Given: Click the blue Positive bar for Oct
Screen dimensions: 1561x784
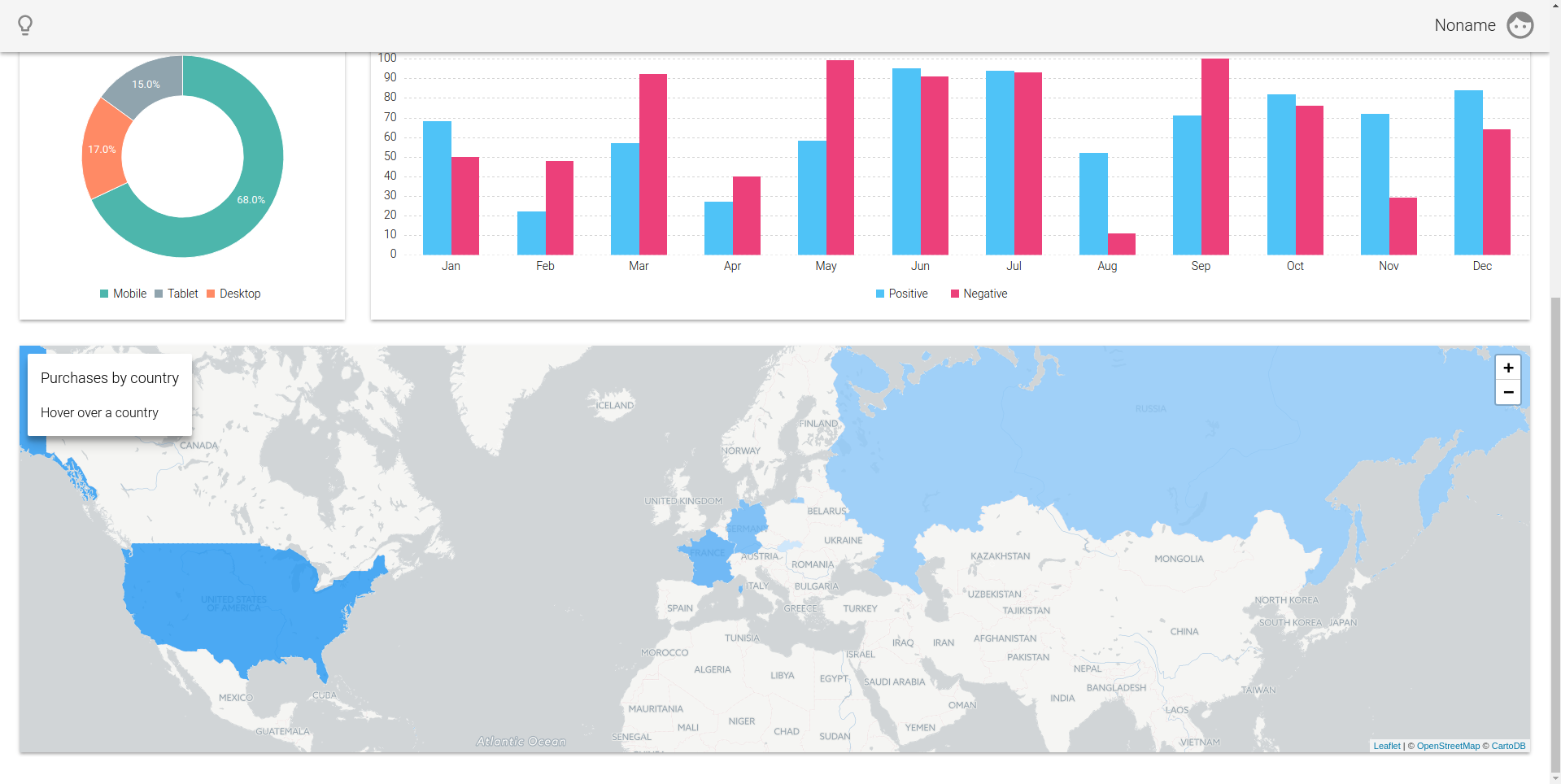Looking at the screenshot, I should coord(1281,175).
